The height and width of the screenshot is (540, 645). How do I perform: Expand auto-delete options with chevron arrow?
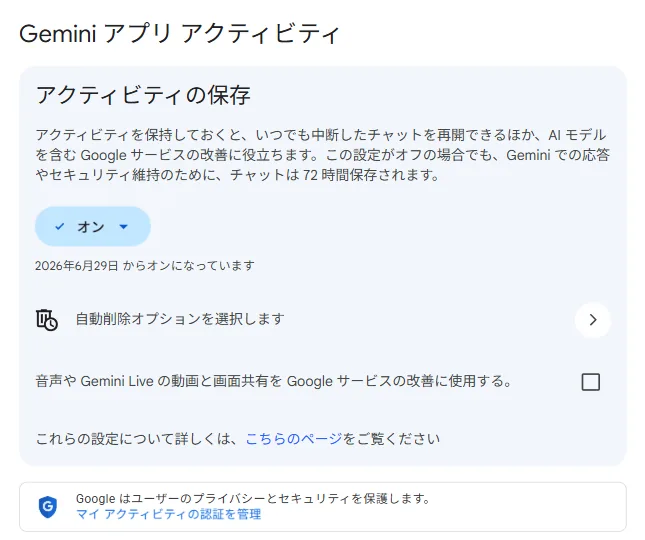point(593,320)
